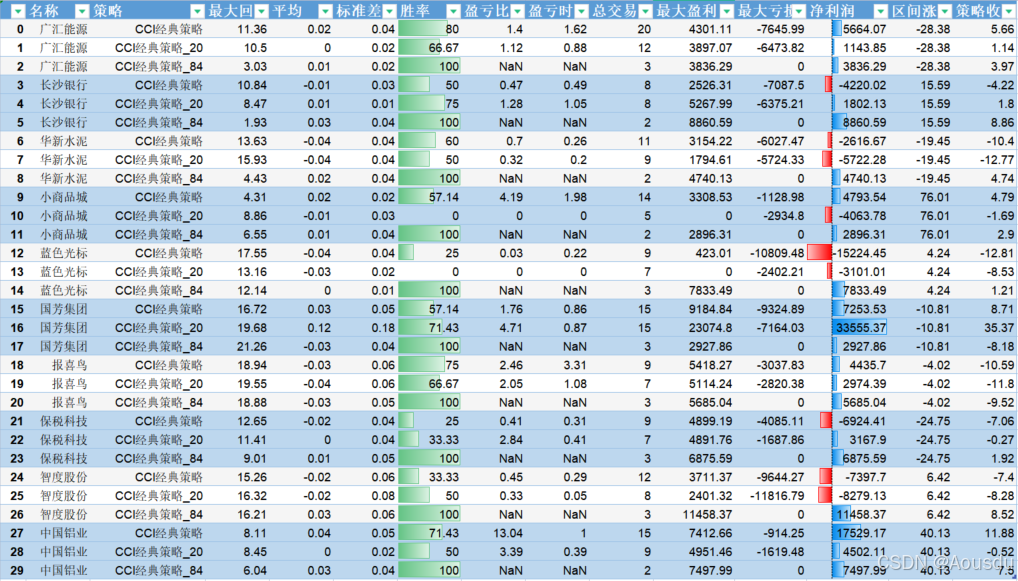Click 报喜鸟 name cell in row 19
The height and width of the screenshot is (581, 1018).
69,384
